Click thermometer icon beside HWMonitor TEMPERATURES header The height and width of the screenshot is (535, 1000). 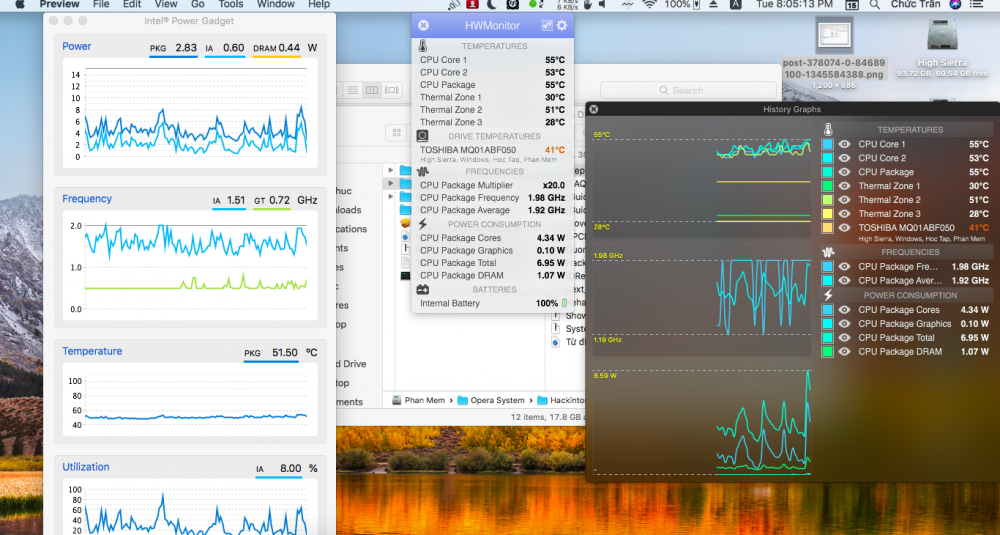(x=423, y=46)
